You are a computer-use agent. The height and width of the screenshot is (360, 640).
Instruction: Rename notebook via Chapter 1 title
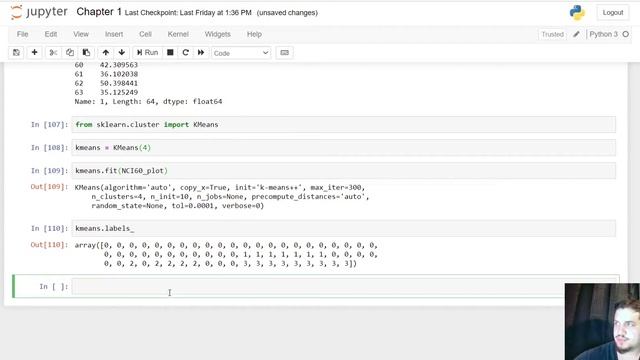(99, 12)
